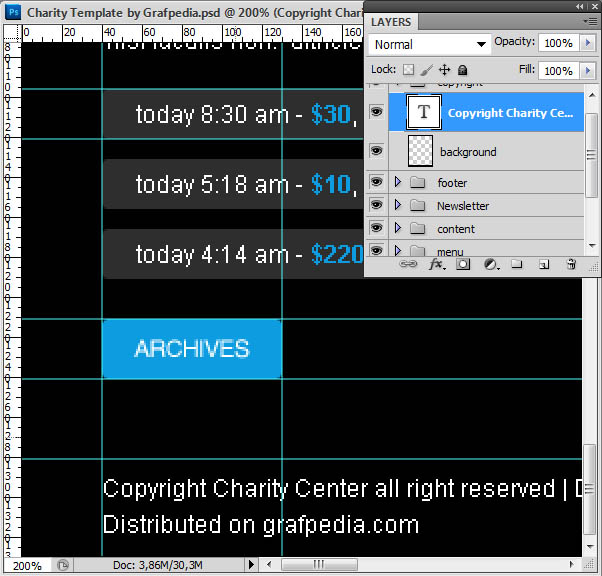Select the background layer name

[468, 152]
